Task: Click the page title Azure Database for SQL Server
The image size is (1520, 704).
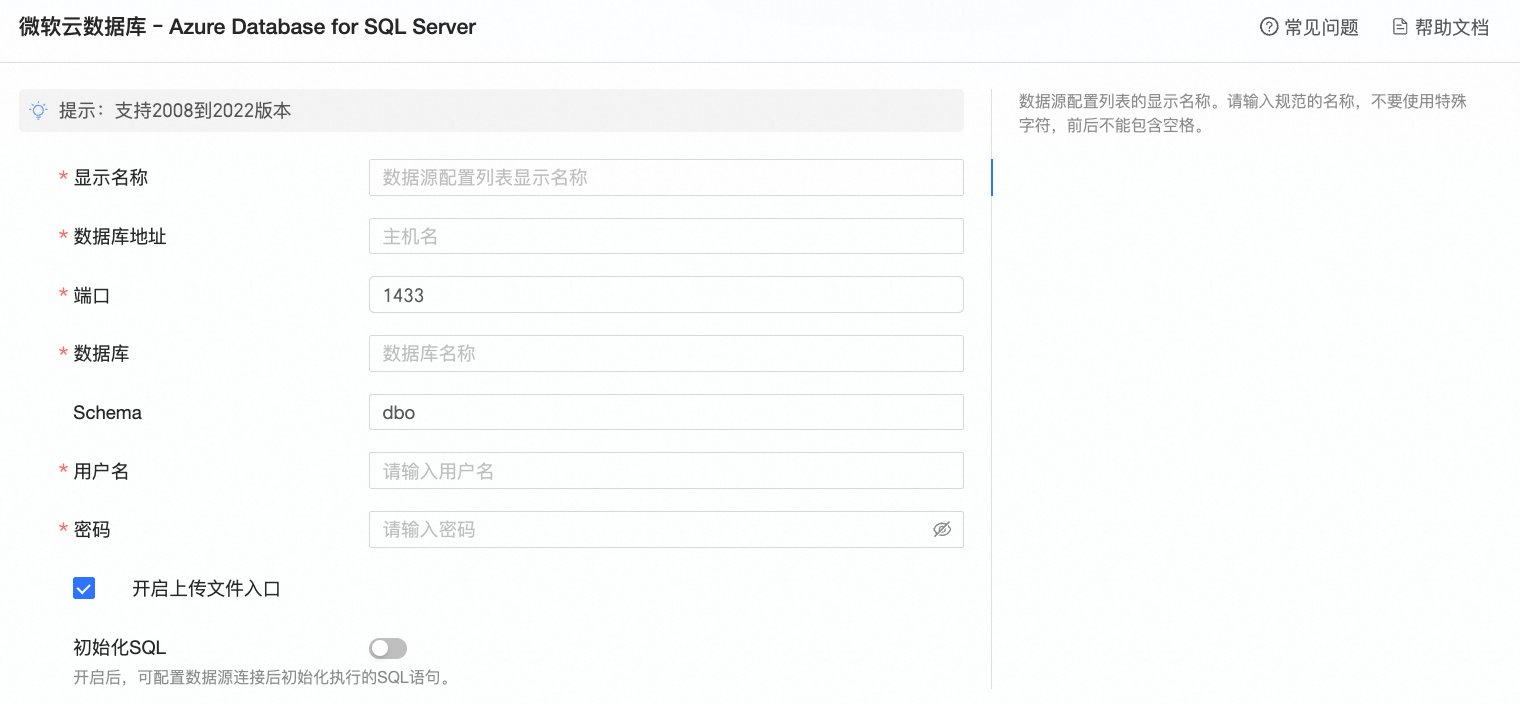Action: 322,27
